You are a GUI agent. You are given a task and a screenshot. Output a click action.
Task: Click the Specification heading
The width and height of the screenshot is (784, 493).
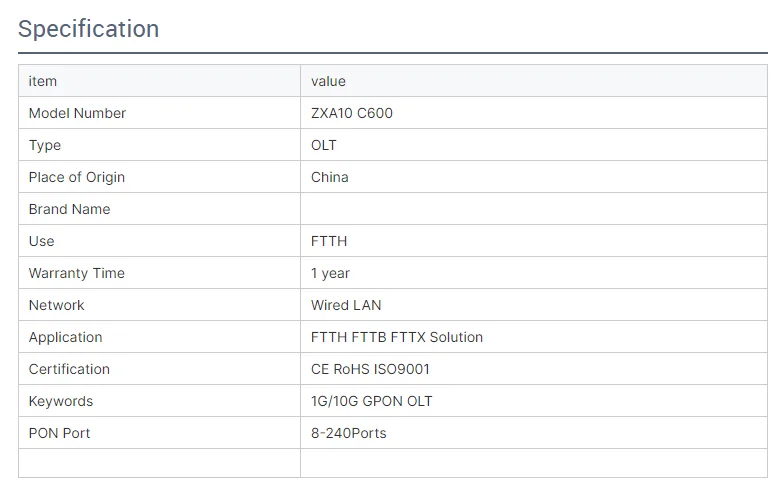coord(88,29)
